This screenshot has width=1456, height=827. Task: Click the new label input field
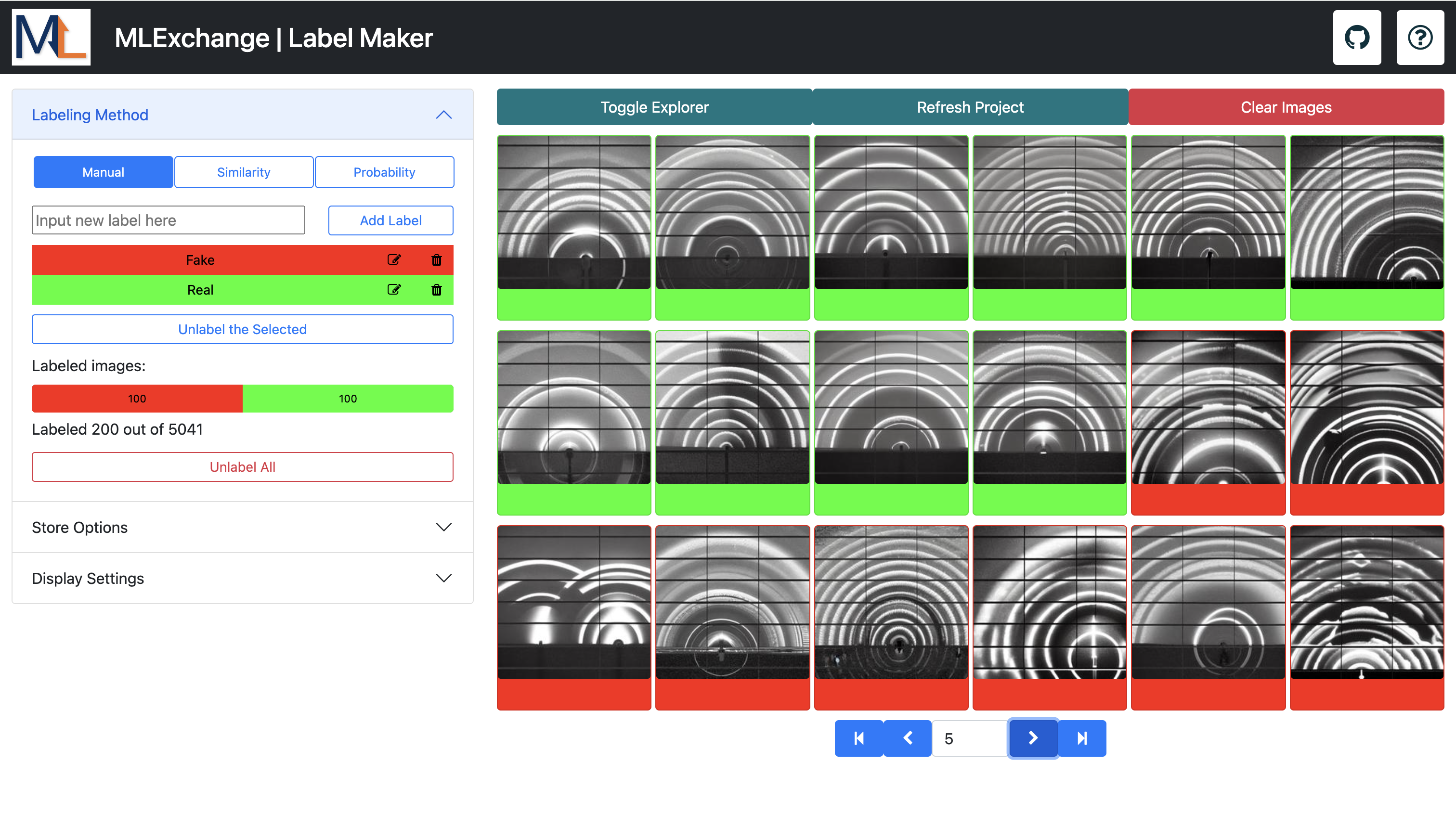[x=168, y=220]
